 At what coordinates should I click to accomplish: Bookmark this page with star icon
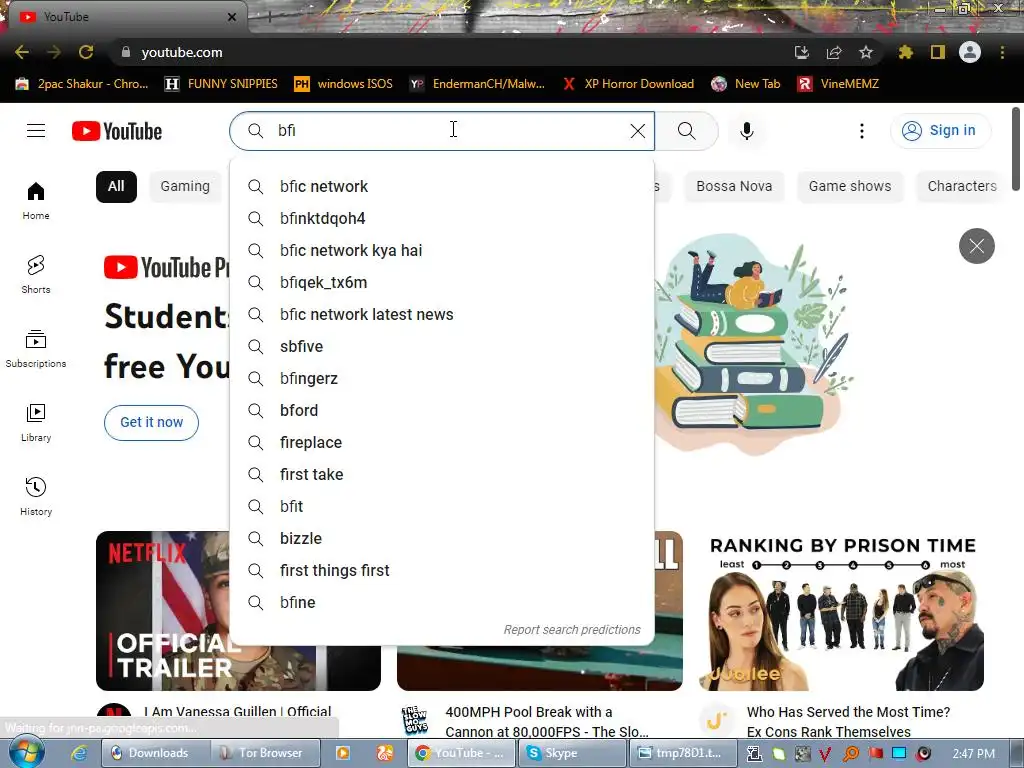click(865, 52)
